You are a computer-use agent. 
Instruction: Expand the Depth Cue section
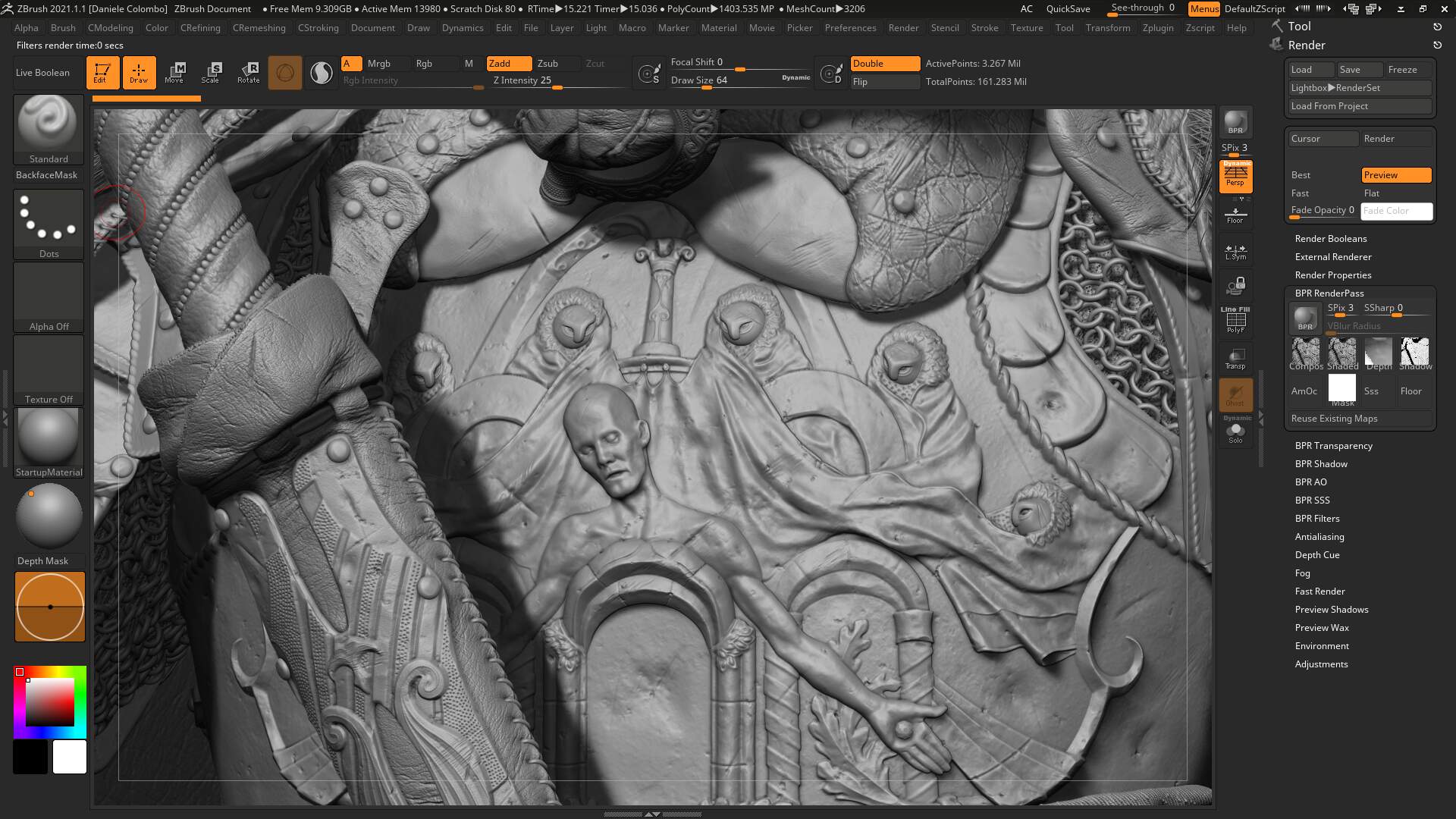pos(1317,555)
